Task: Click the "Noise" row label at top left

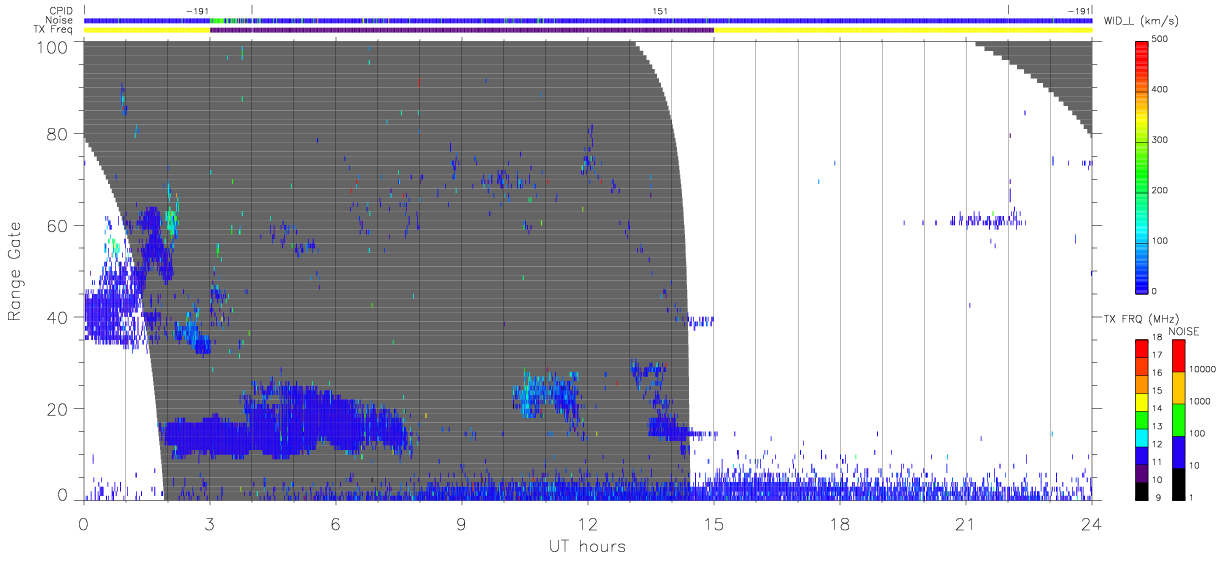Action: pos(61,20)
